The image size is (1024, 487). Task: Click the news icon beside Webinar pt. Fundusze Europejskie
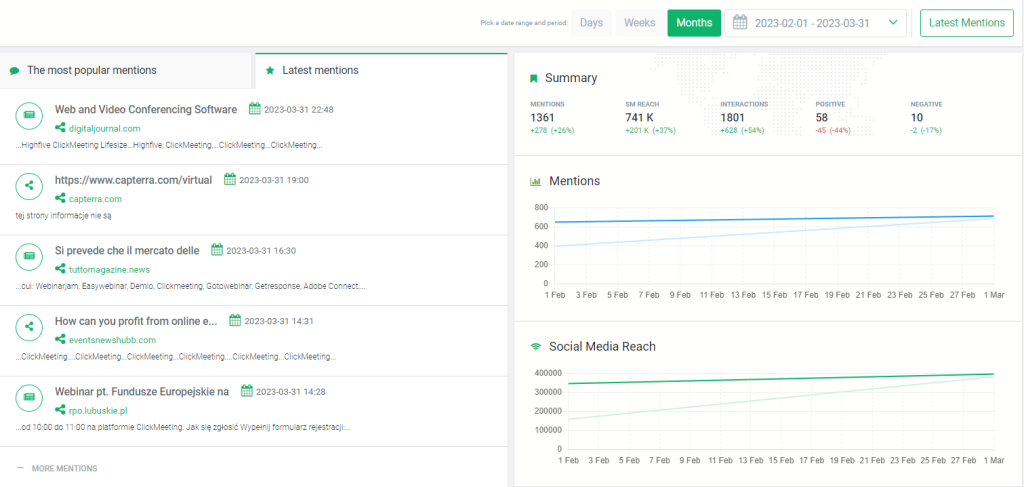pos(29,397)
